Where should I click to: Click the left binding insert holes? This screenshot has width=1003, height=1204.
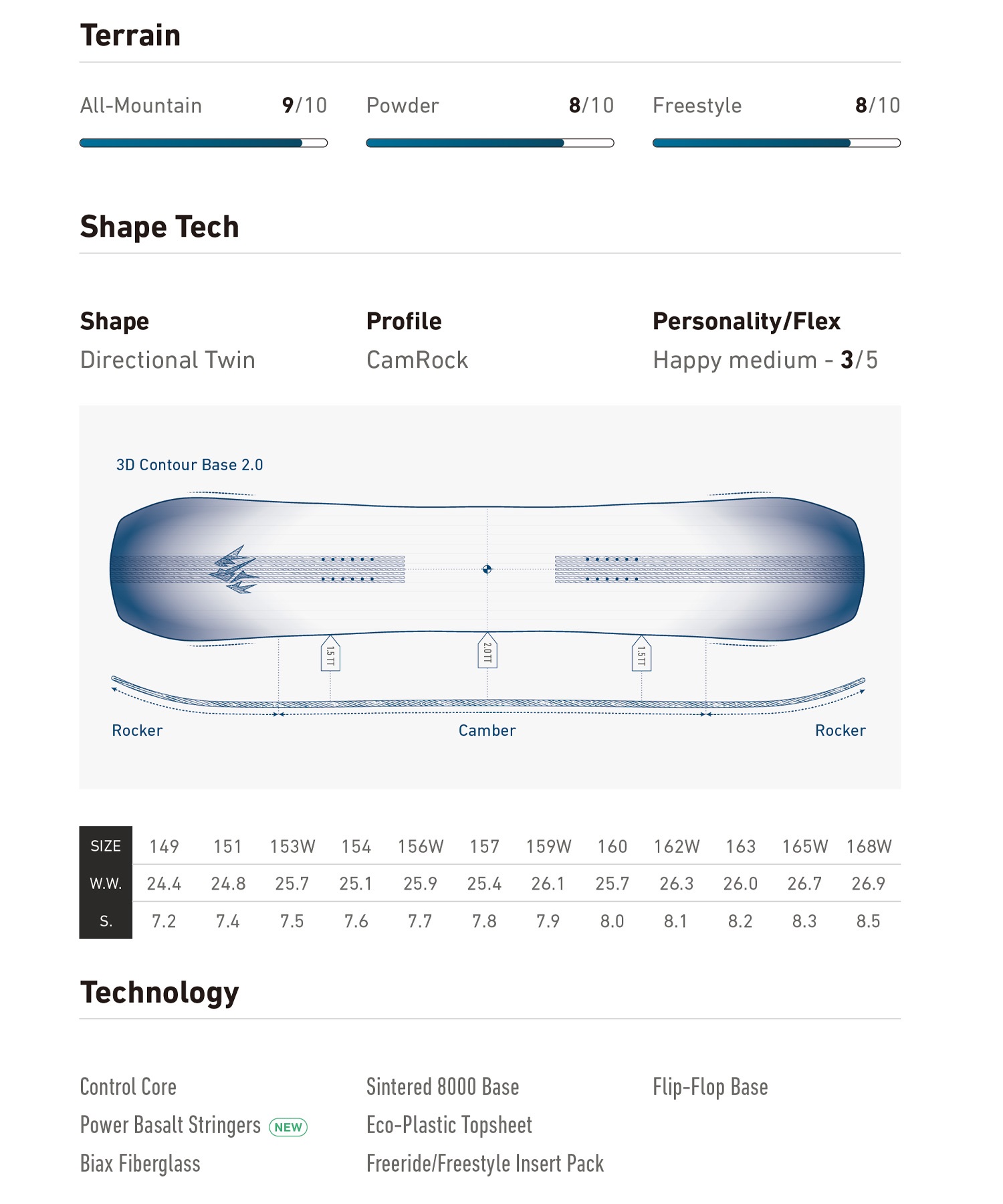348,569
